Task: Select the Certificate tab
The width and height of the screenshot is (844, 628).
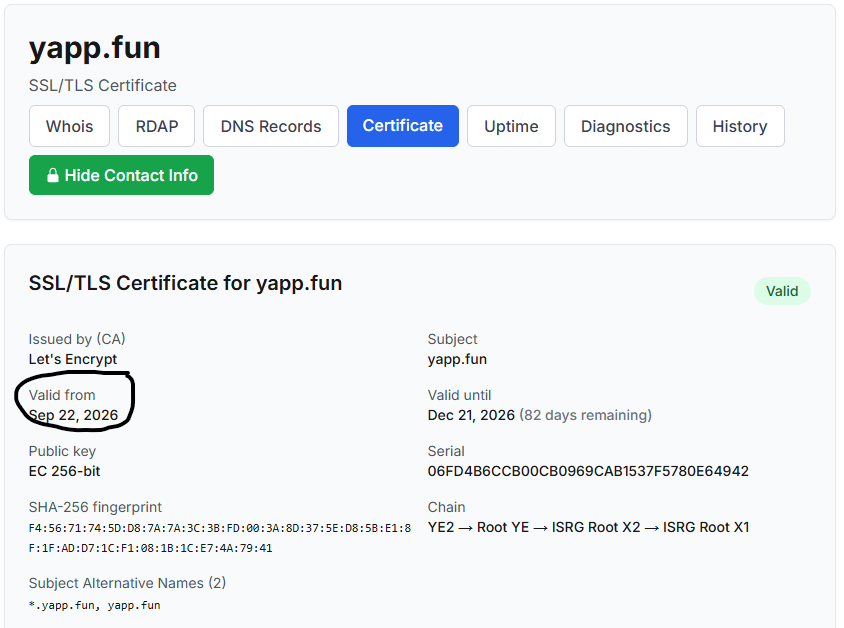Action: pyautogui.click(x=403, y=126)
